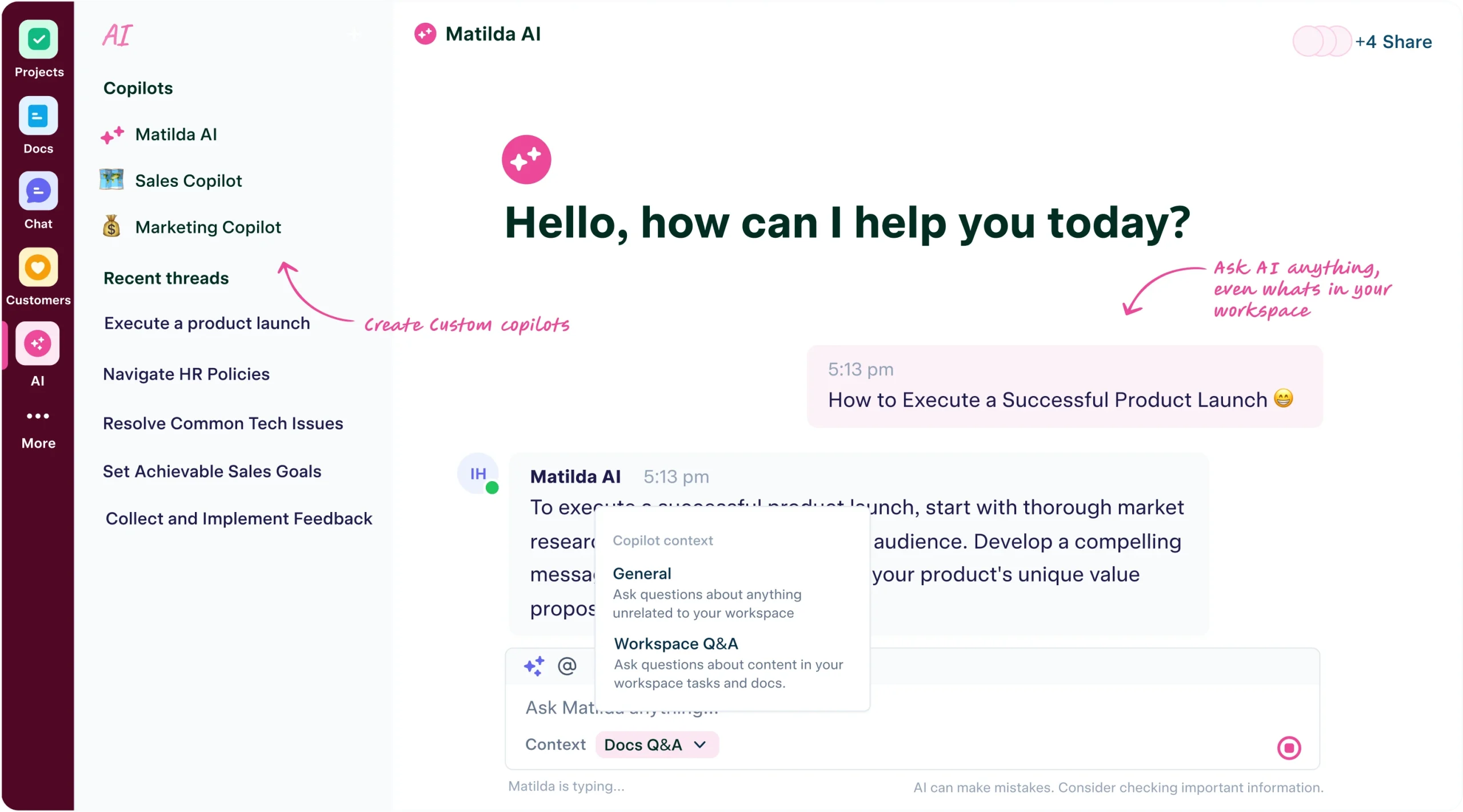Image resolution: width=1463 pixels, height=812 pixels.
Task: Open the 'Execute a product launch' thread
Action: (x=206, y=323)
